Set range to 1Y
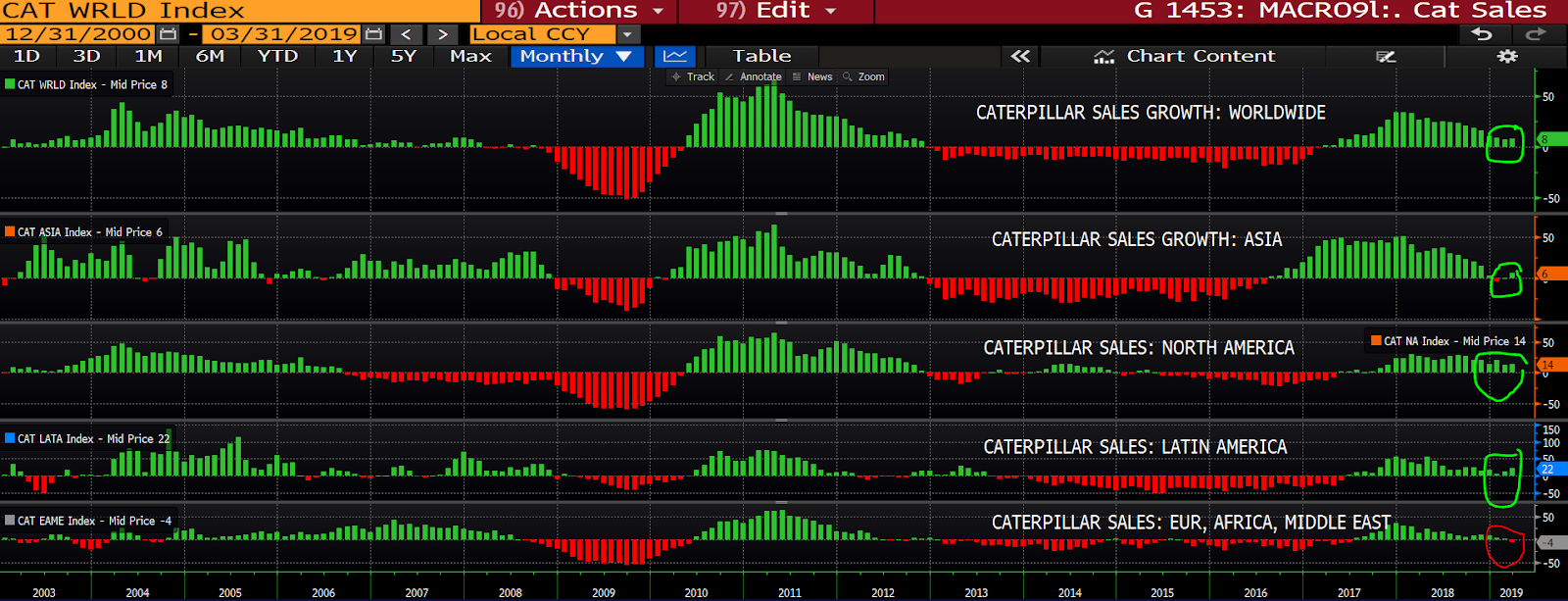The width and height of the screenshot is (1568, 601). (x=344, y=56)
